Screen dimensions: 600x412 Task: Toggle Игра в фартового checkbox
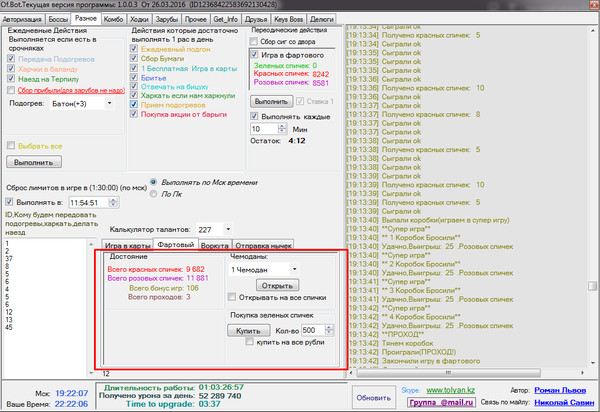pos(254,55)
